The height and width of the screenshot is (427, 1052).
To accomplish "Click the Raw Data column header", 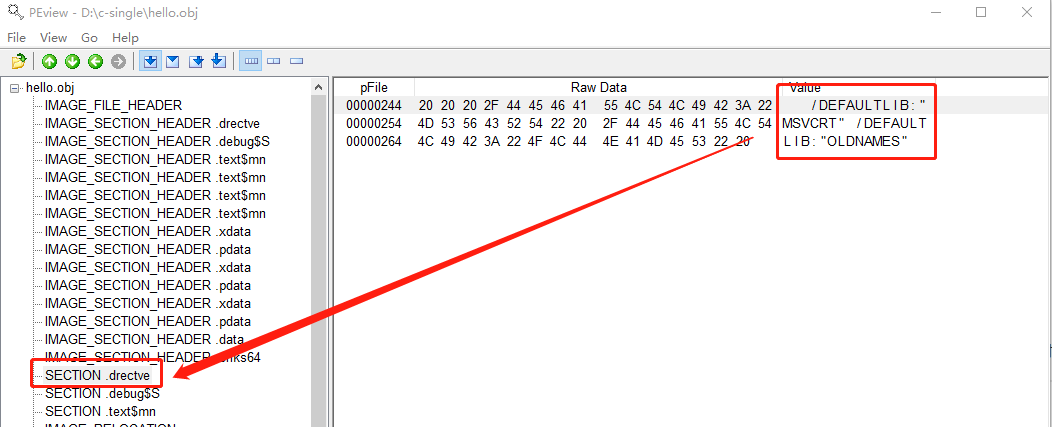I will pos(598,87).
